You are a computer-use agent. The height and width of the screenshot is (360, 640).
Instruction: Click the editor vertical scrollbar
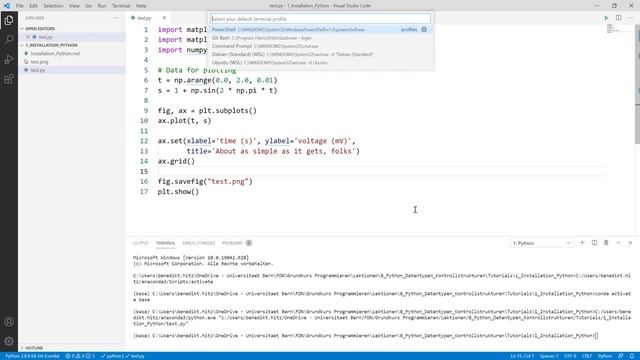pos(638,84)
